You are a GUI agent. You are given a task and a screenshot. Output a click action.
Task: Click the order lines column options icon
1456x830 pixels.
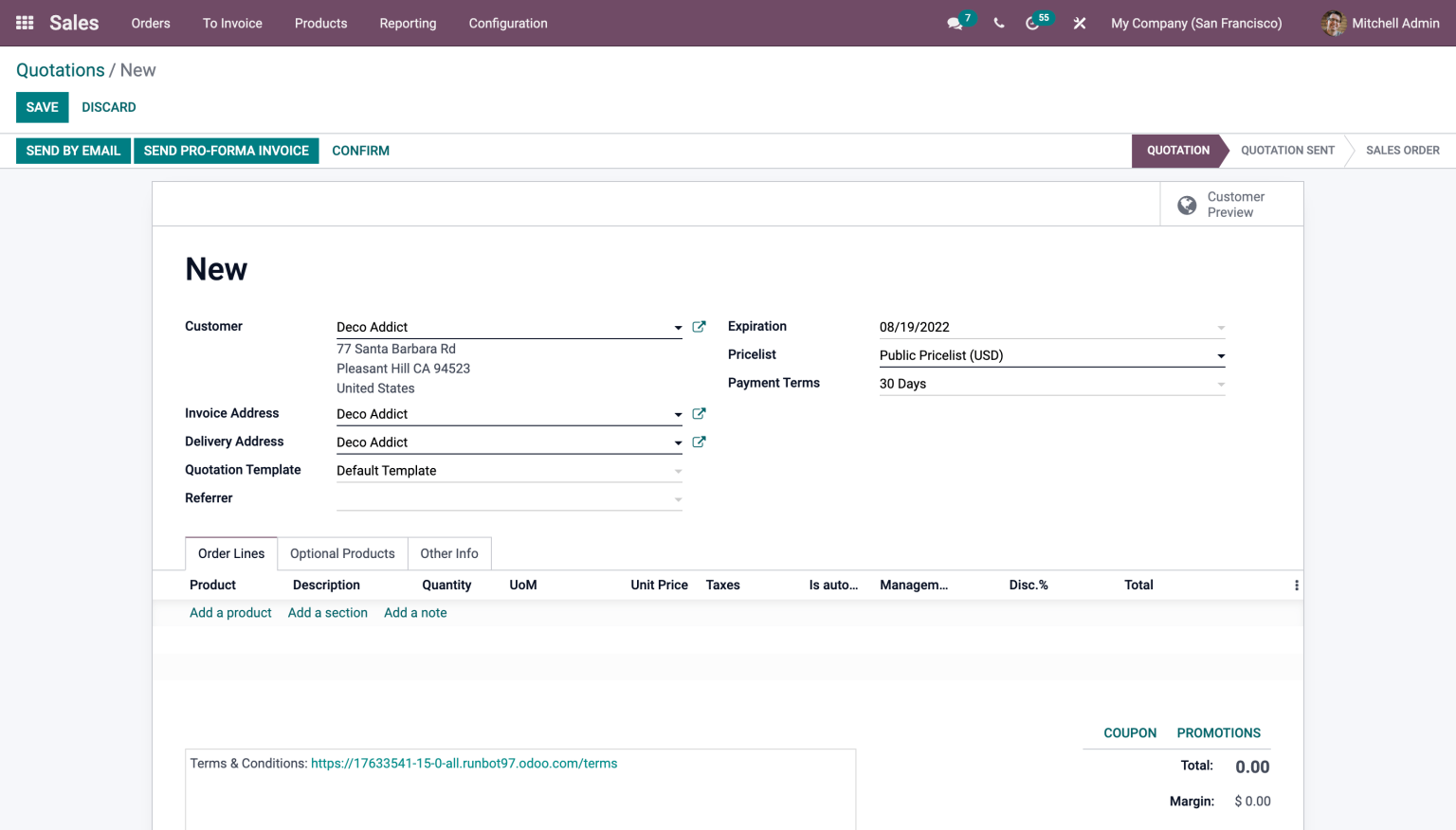[1296, 585]
